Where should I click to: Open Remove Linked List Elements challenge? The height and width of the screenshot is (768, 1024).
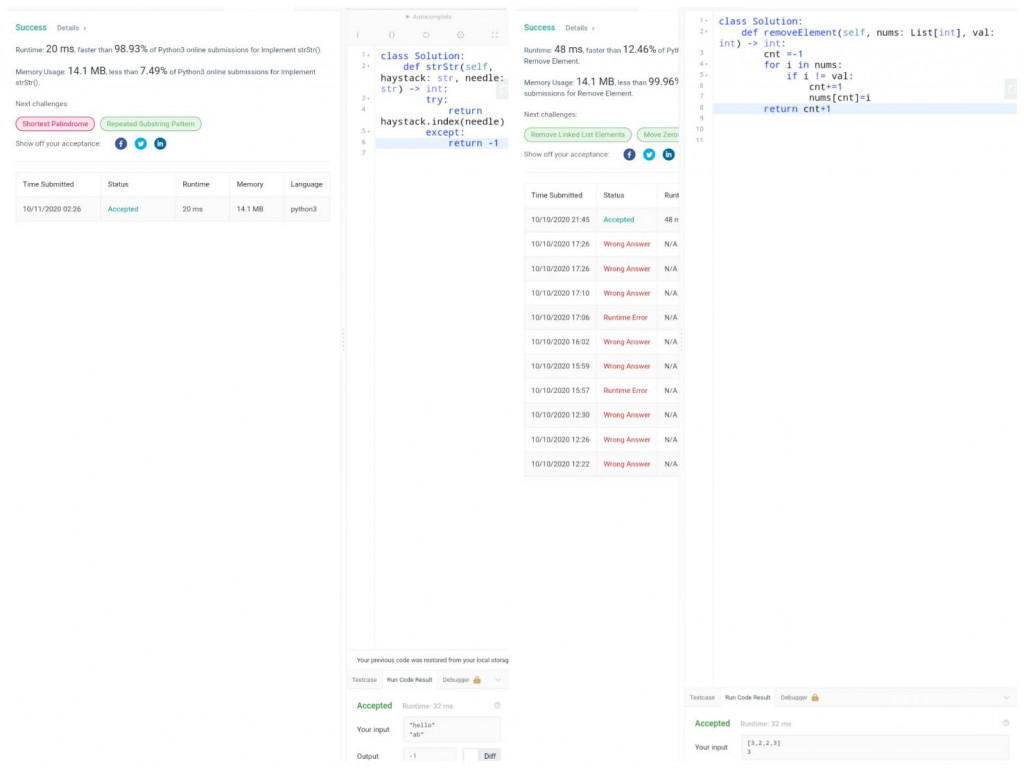pos(578,135)
